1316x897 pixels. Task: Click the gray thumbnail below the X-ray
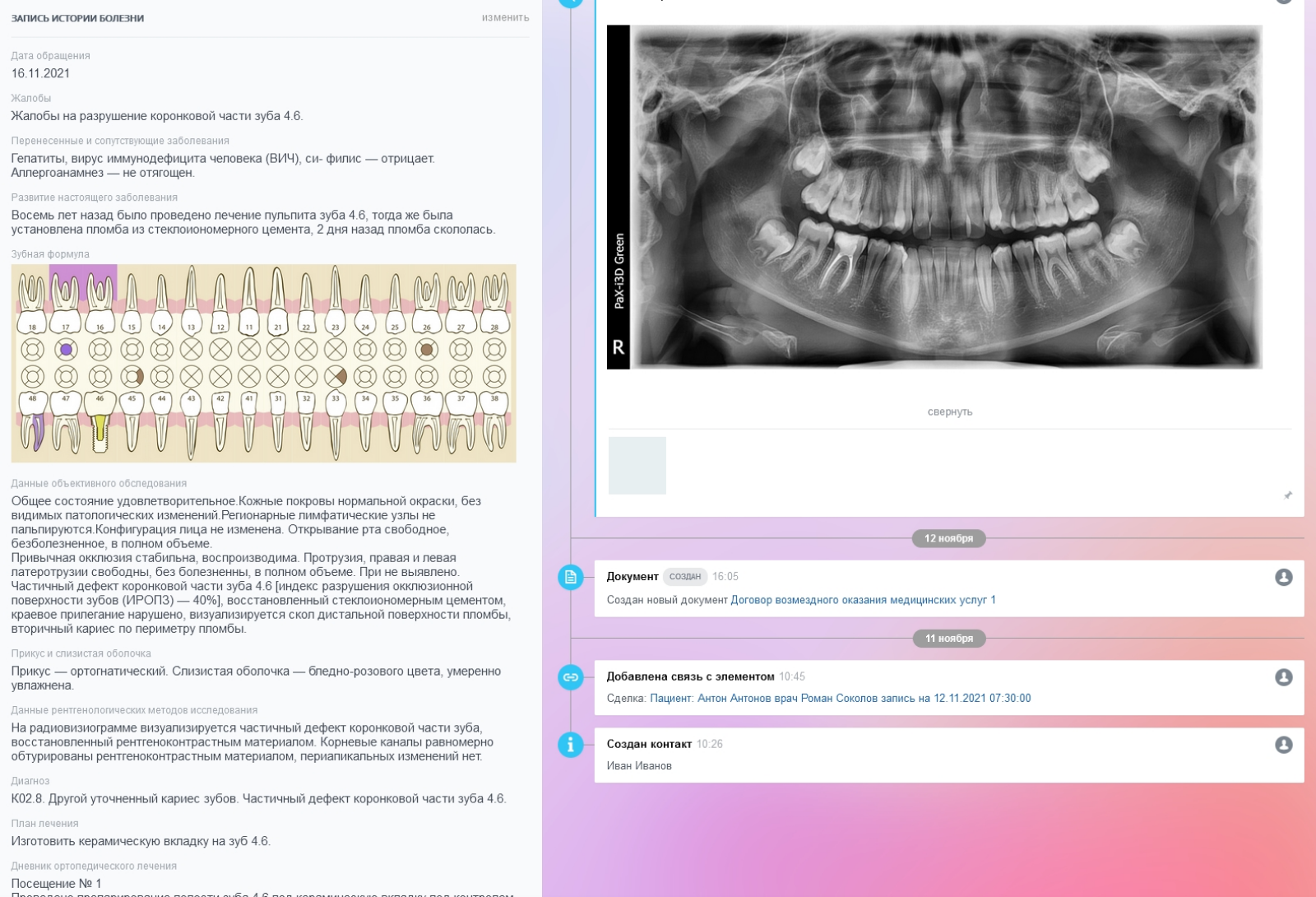(637, 466)
